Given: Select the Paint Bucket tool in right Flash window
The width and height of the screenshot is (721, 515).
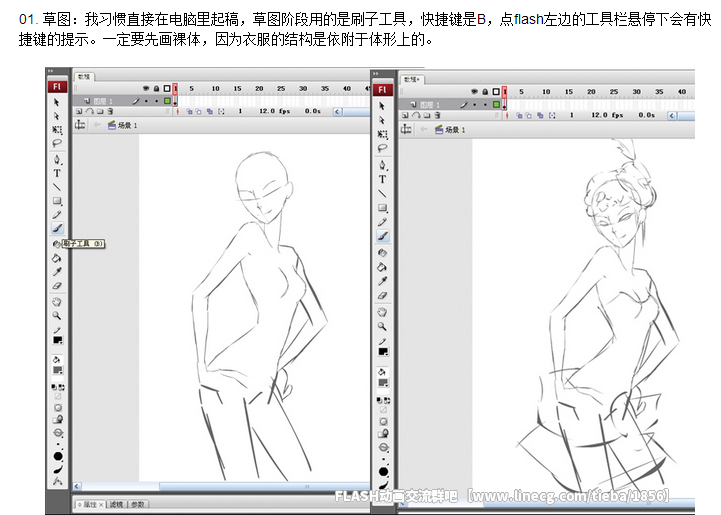Looking at the screenshot, I should click(x=382, y=267).
